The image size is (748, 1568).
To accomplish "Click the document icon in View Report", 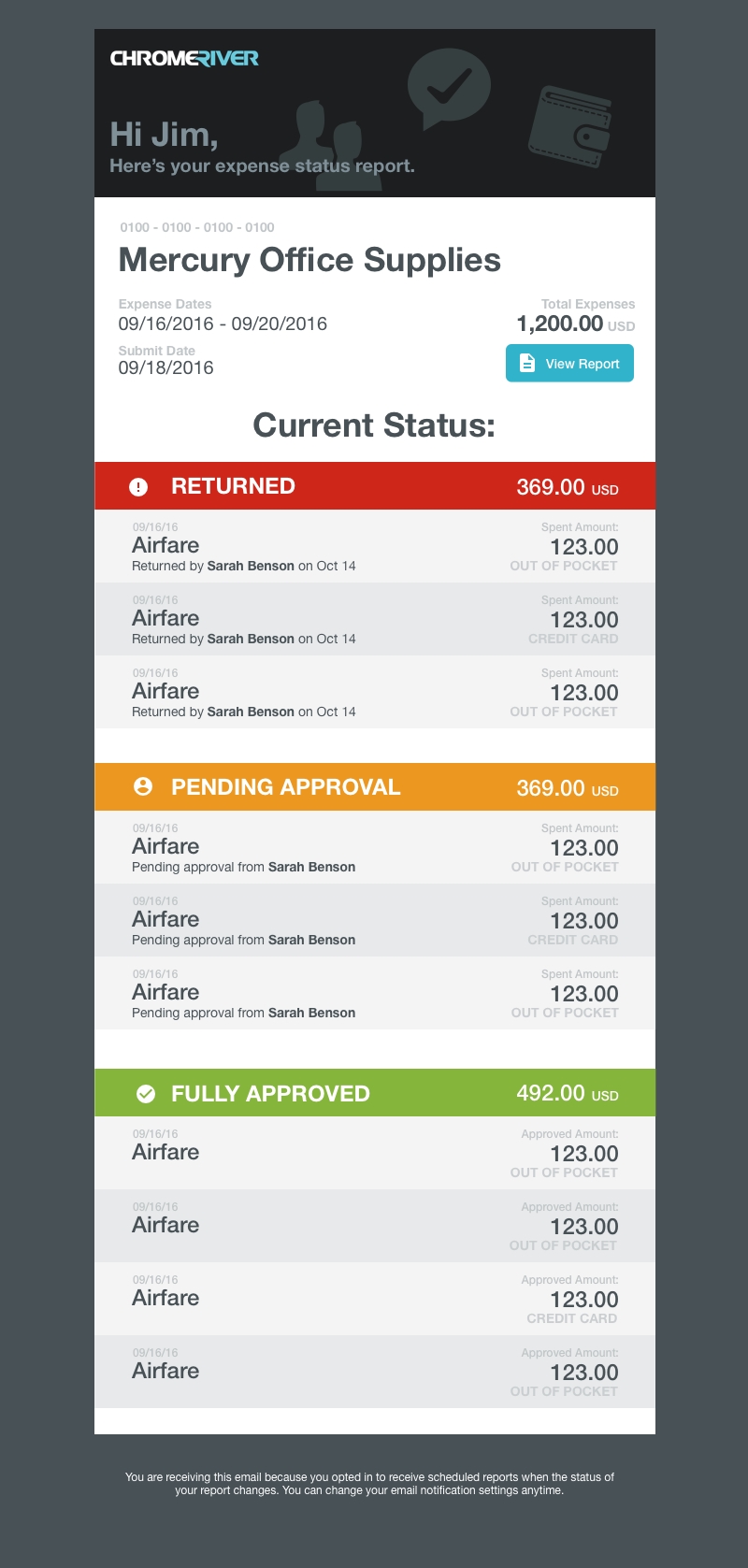I will point(527,364).
